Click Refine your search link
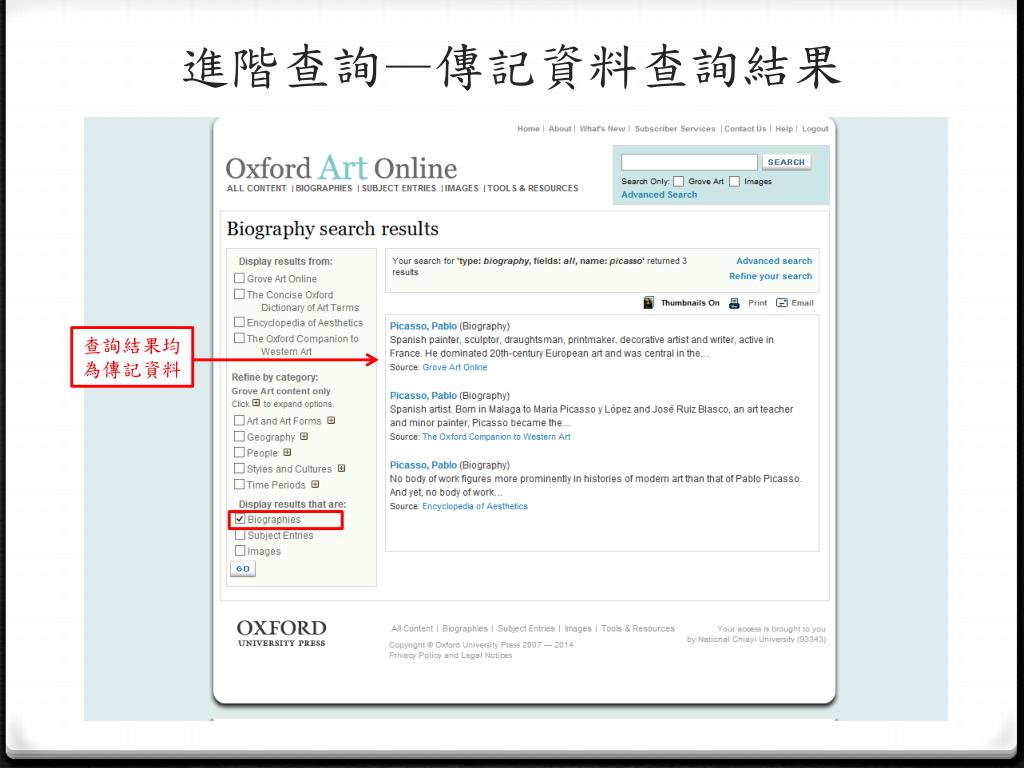Screen dimensions: 1024x768 coord(771,276)
